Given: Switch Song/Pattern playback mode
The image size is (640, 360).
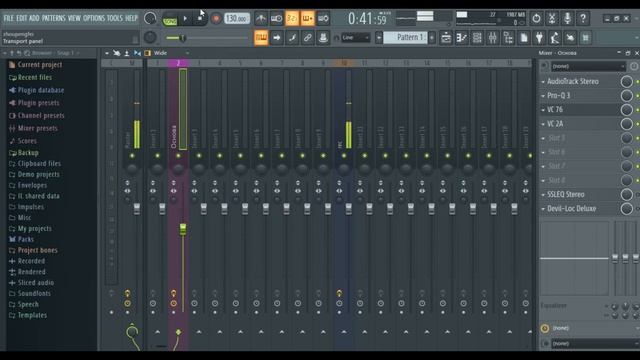Looking at the screenshot, I should click(x=170, y=20).
